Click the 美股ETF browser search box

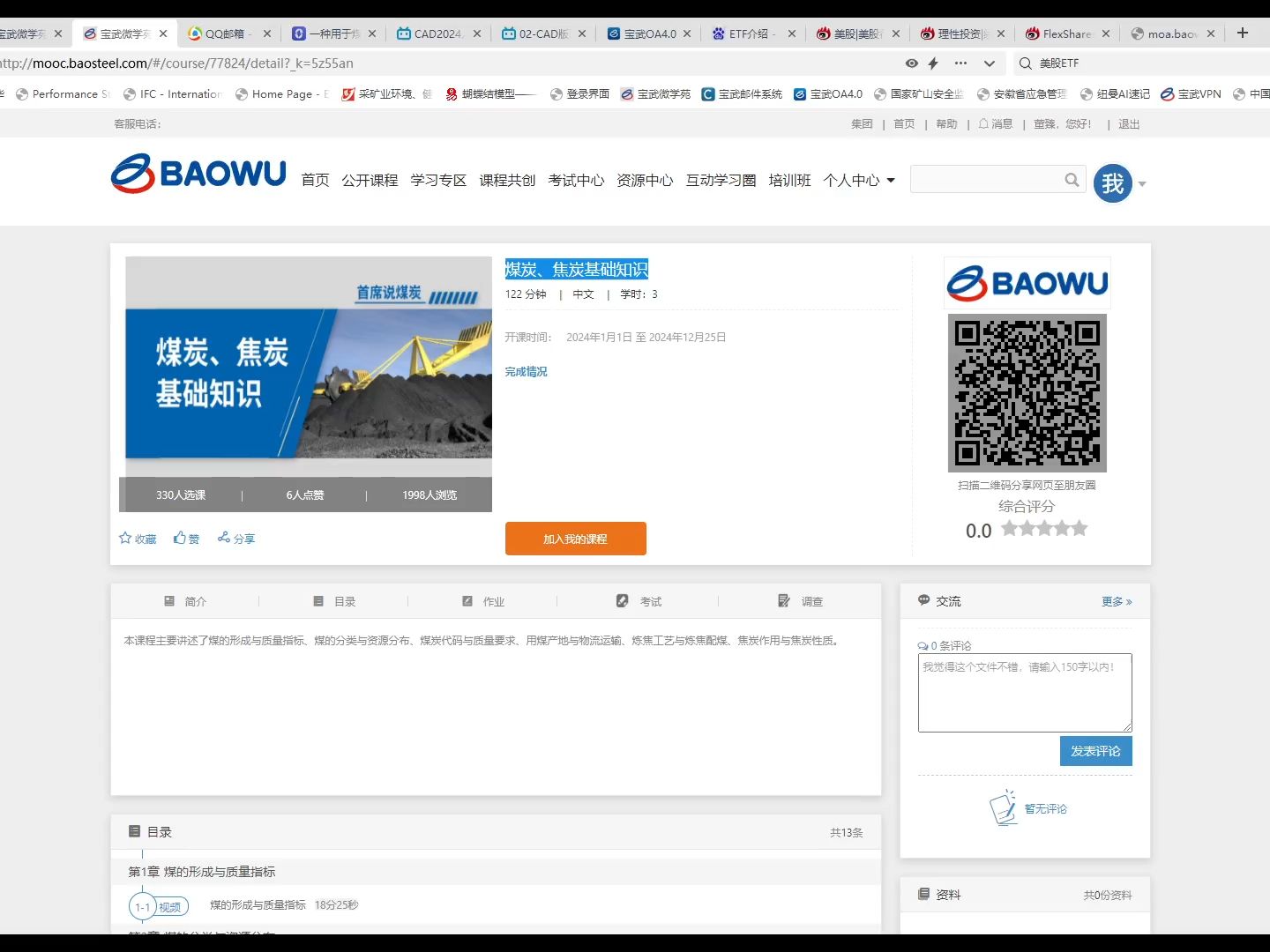(x=1143, y=63)
